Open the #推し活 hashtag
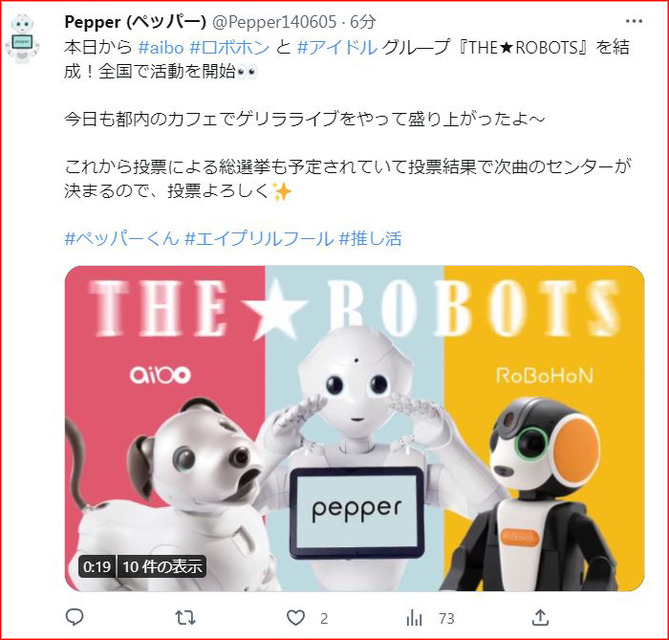 (370, 239)
